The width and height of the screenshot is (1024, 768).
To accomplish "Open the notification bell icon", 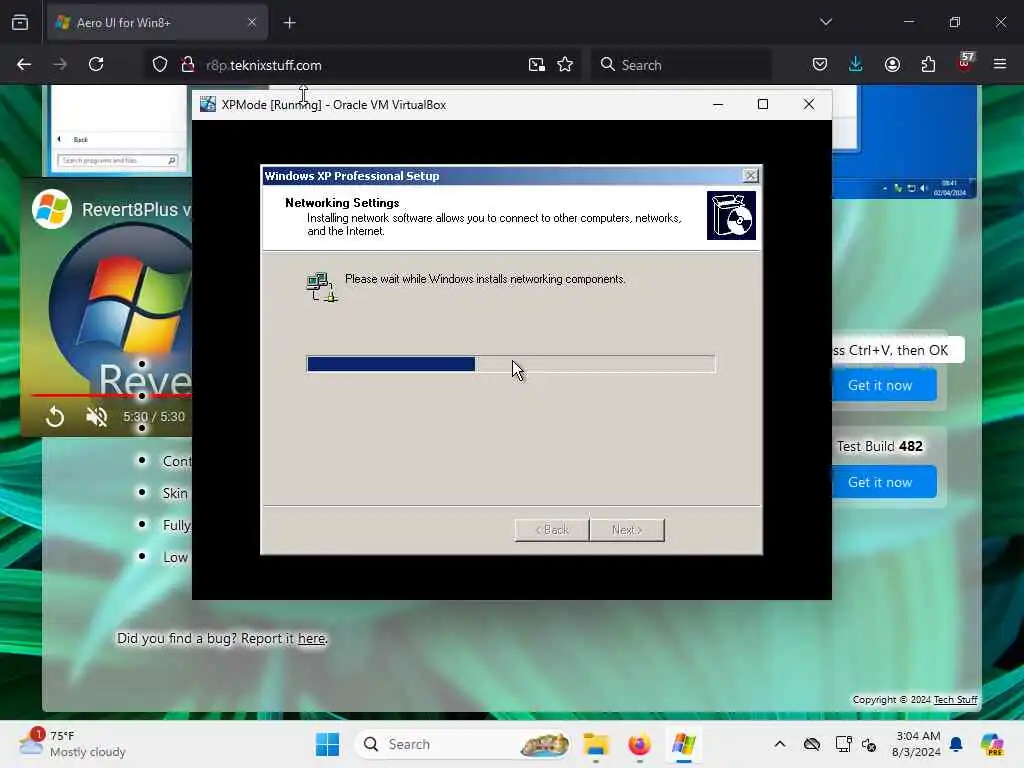I will pos(956,744).
